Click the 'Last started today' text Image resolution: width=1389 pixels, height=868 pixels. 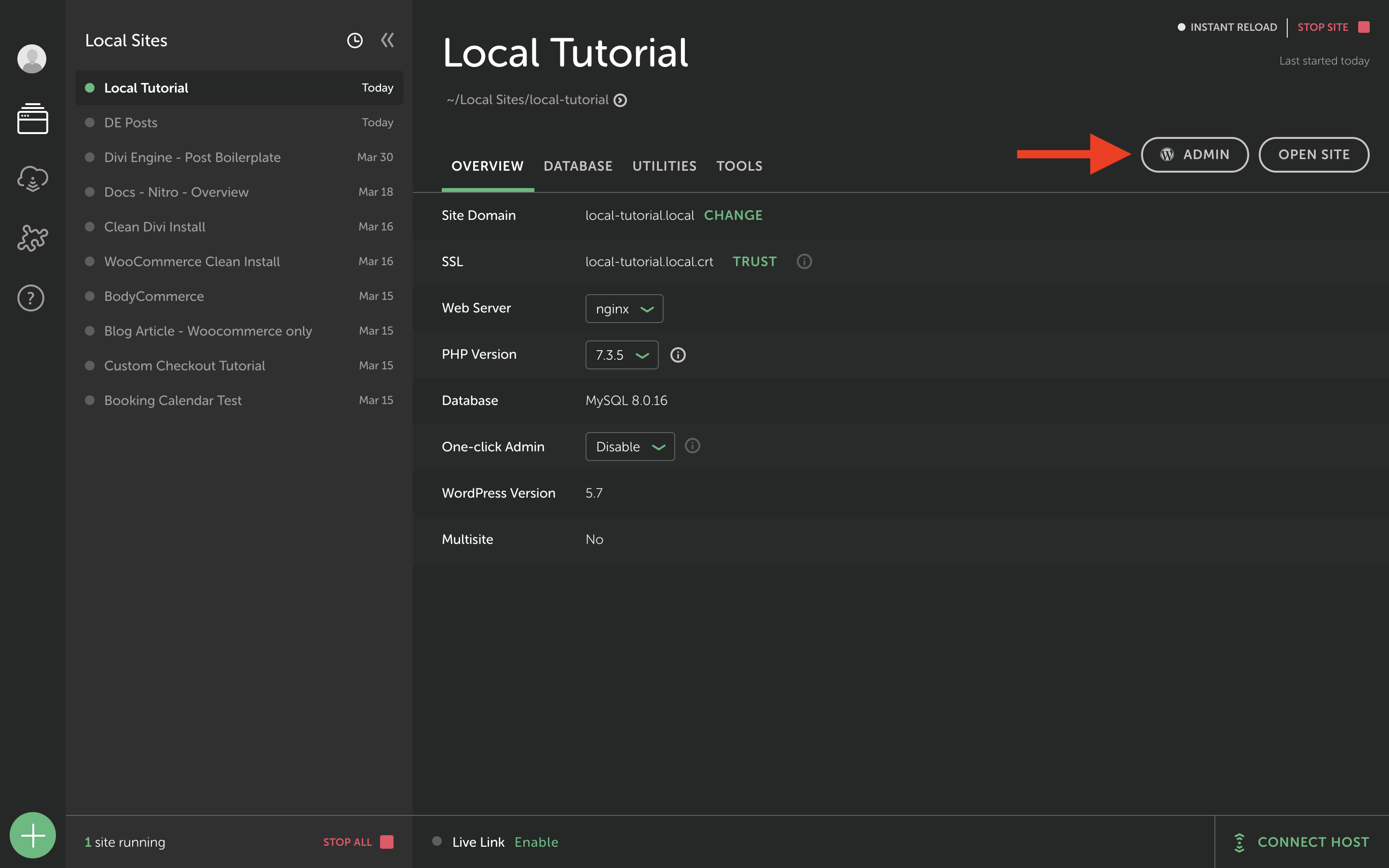1324,61
